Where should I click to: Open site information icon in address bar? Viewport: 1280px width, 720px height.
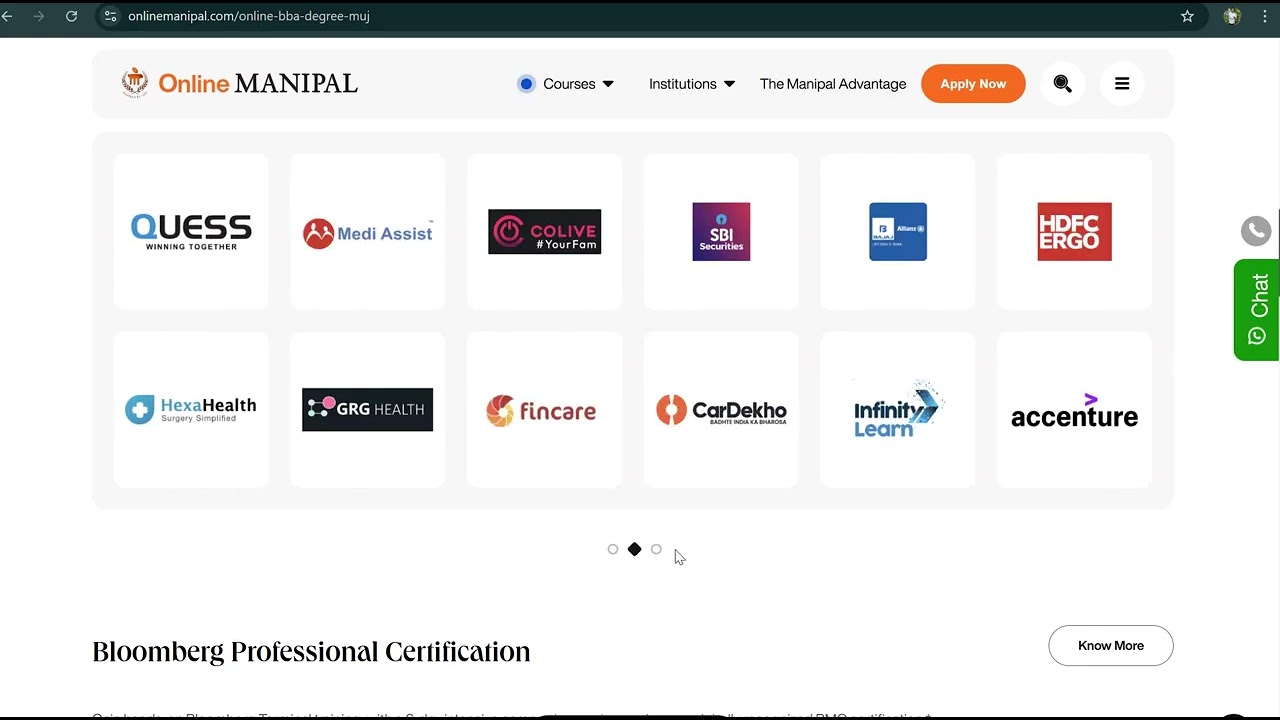[x=110, y=16]
